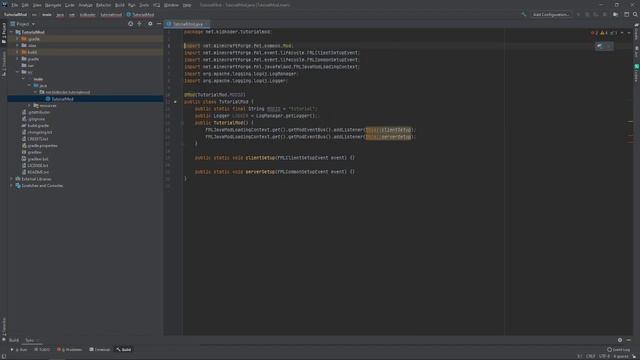Toggle the Project tool window side tab
Image resolution: width=640 pixels, height=360 pixels.
tap(4, 33)
